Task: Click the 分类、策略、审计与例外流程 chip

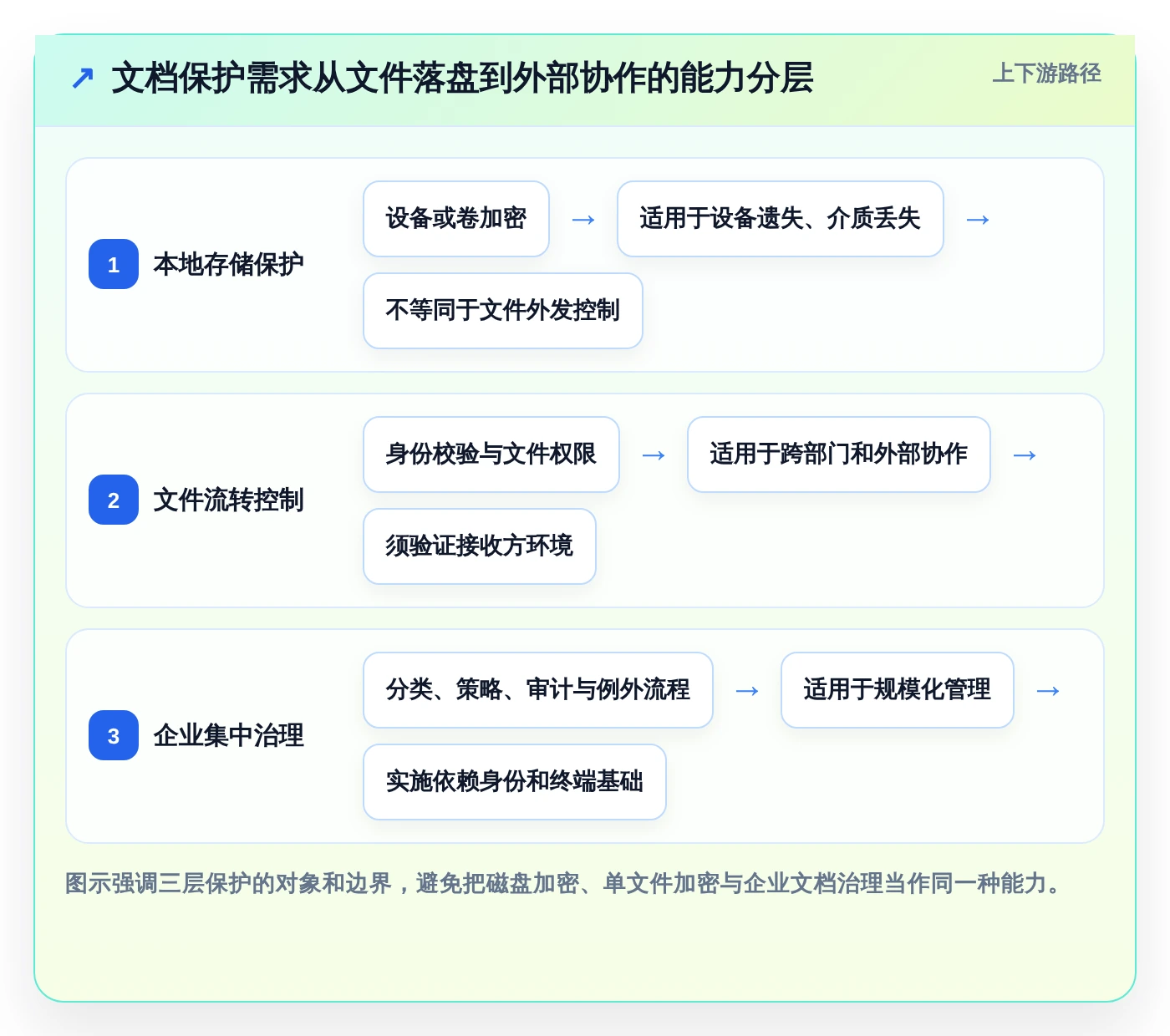Action: pyautogui.click(x=538, y=690)
